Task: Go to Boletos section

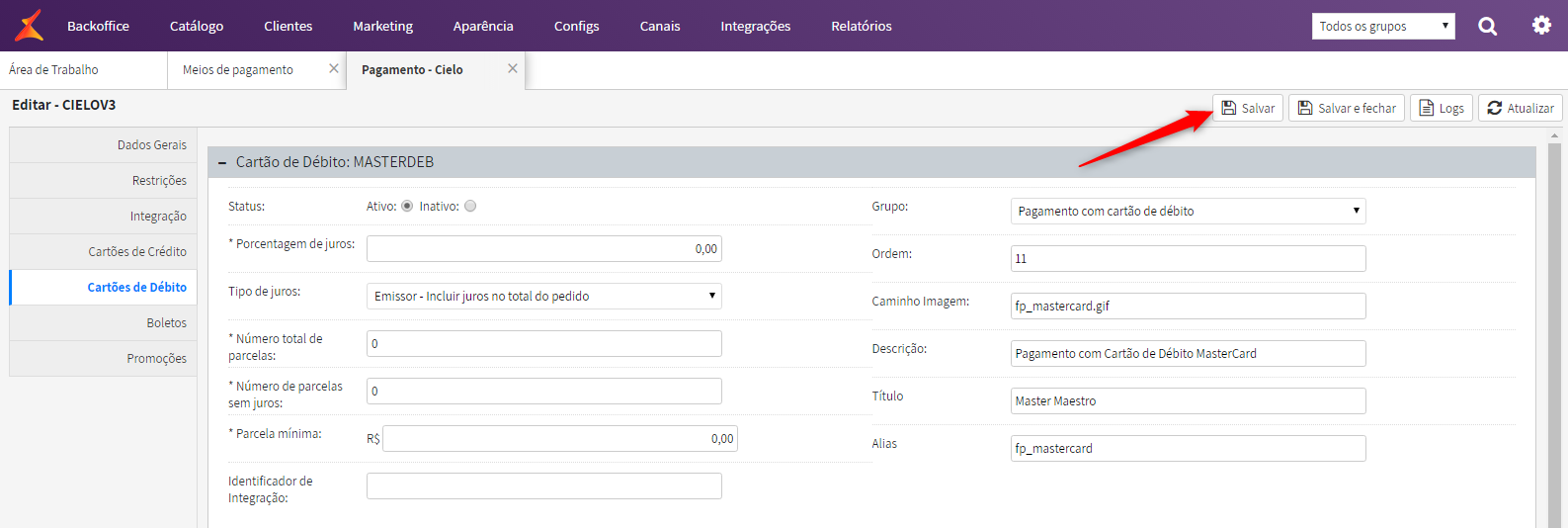Action: 103,322
